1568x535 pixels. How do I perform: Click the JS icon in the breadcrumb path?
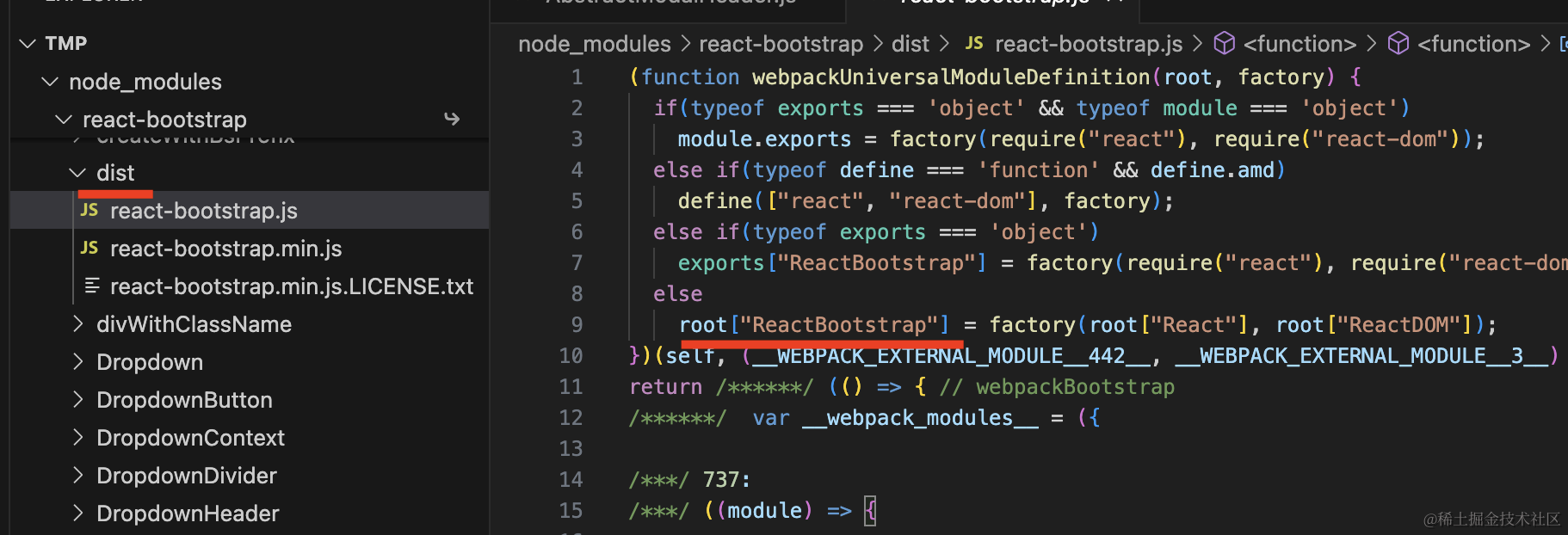[x=974, y=43]
